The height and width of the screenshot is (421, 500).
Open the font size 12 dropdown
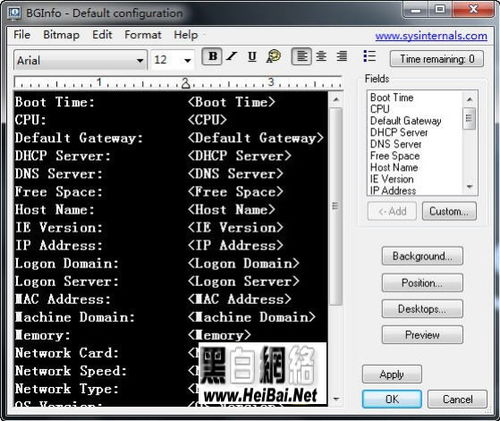(188, 61)
